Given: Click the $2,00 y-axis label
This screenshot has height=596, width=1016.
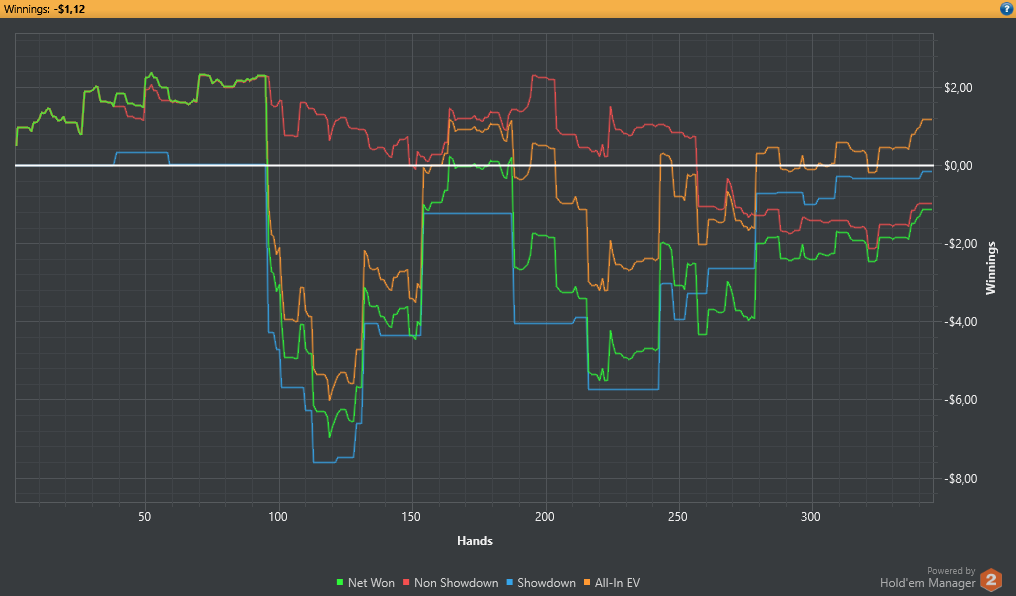Looking at the screenshot, I should (x=958, y=87).
